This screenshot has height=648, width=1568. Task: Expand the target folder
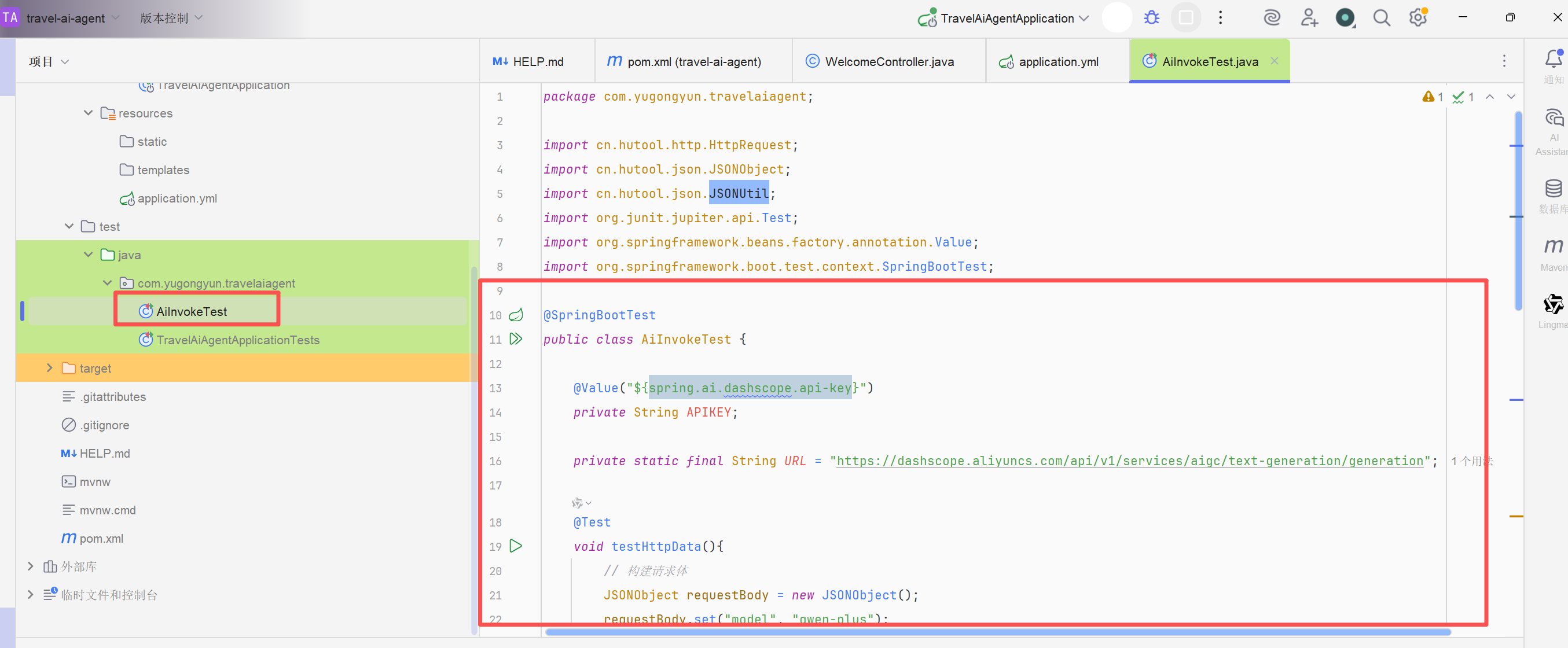point(49,368)
